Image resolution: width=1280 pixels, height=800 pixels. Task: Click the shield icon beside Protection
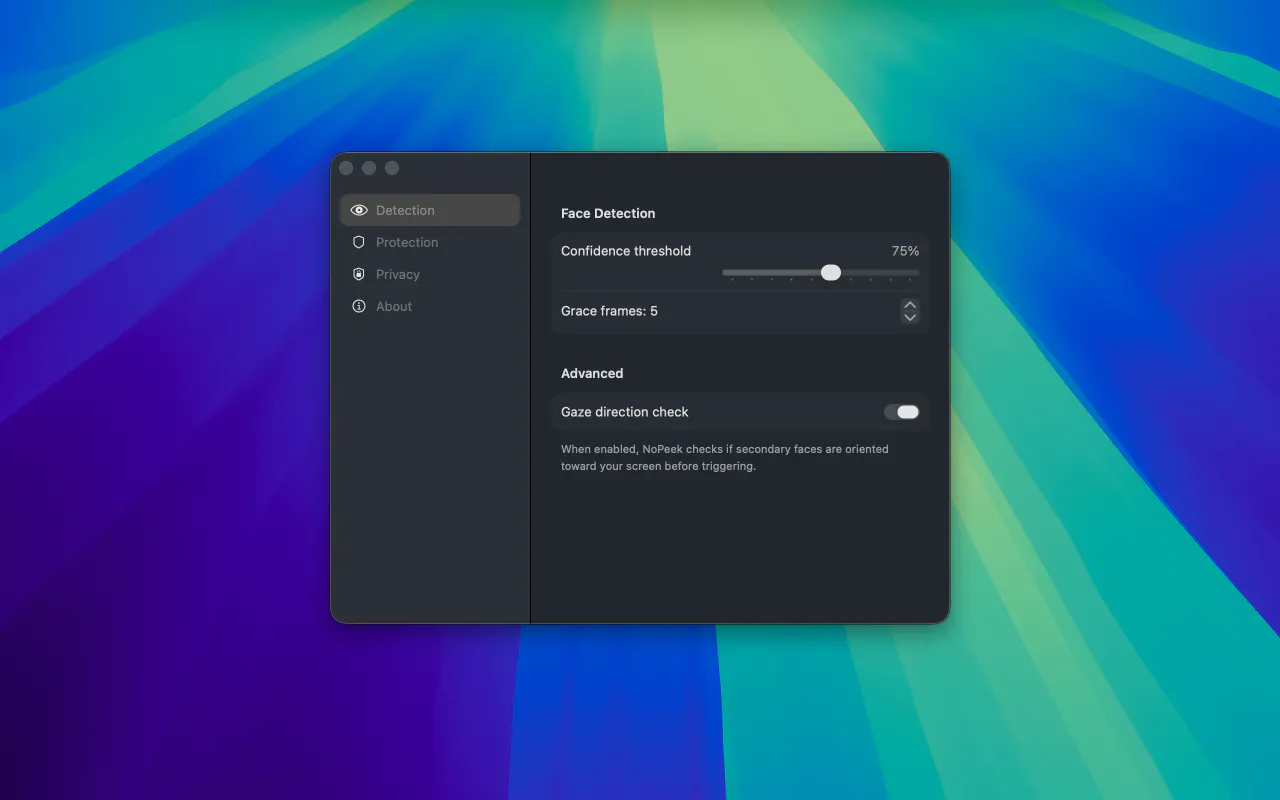pyautogui.click(x=359, y=242)
